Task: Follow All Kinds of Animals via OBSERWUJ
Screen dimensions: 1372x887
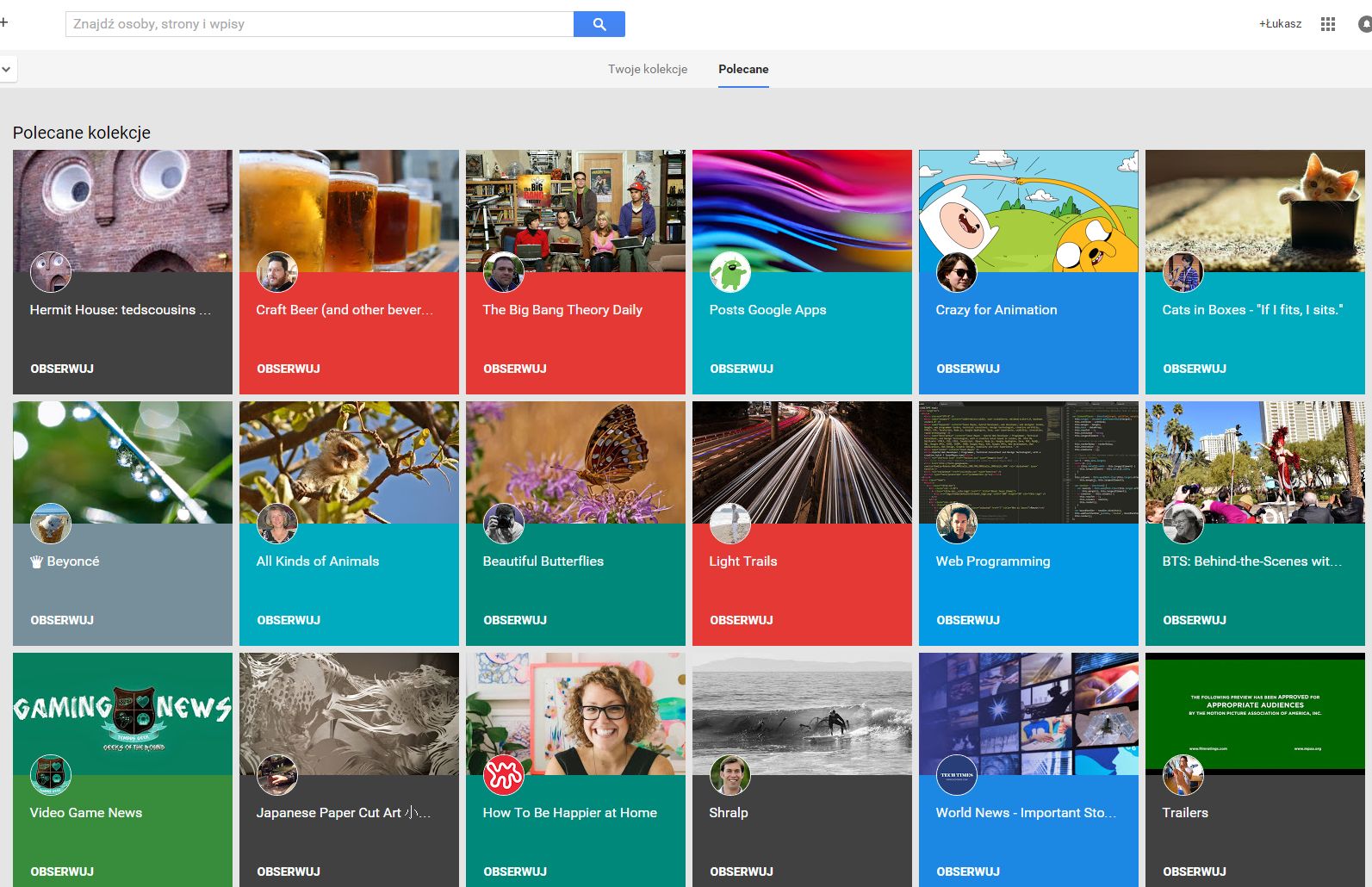Action: pos(289,620)
